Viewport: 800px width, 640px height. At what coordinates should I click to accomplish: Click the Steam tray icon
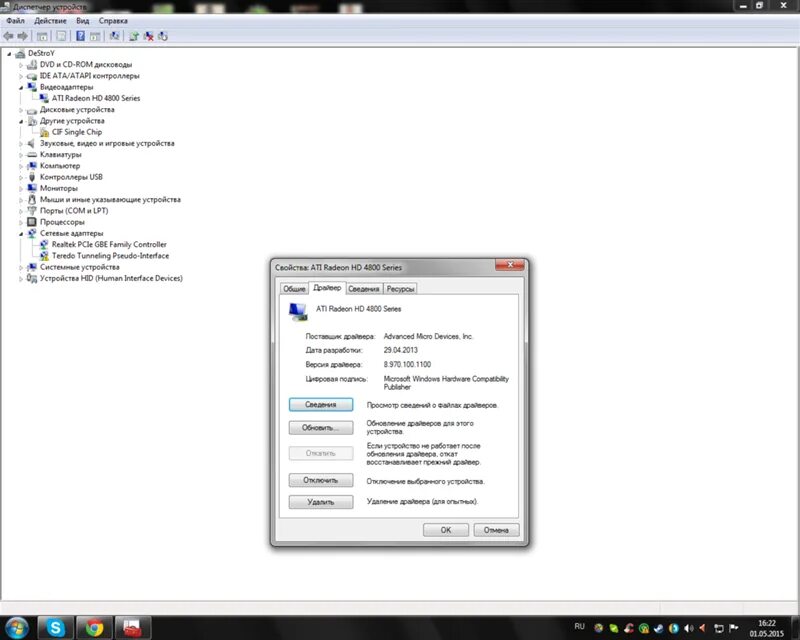tap(659, 628)
